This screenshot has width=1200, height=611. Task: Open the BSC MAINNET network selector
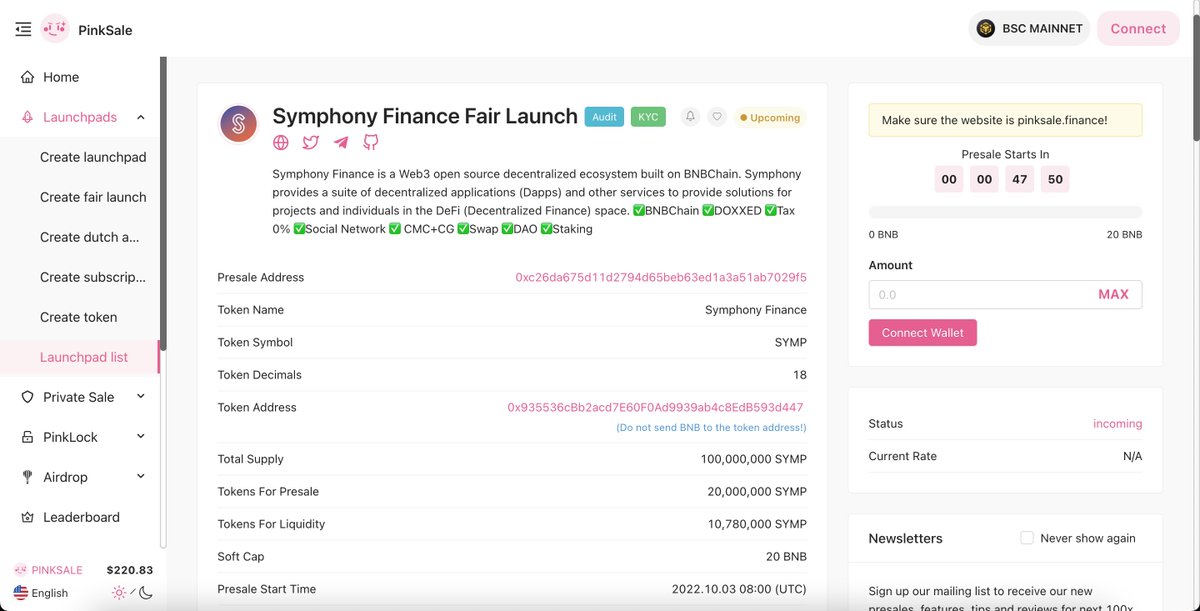pyautogui.click(x=1029, y=29)
